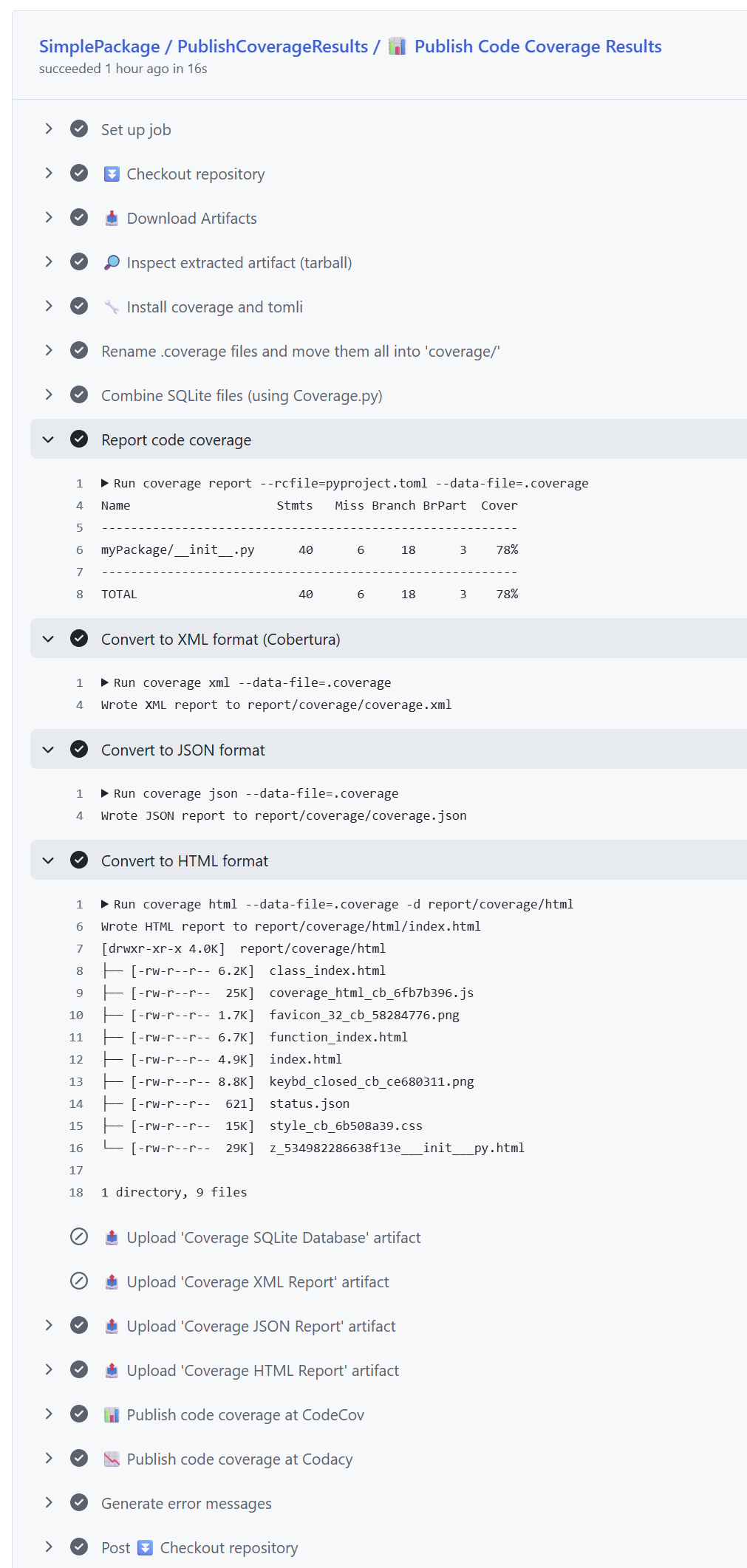The height and width of the screenshot is (1568, 747).
Task: Collapse the Report code coverage step
Action: 49,439
